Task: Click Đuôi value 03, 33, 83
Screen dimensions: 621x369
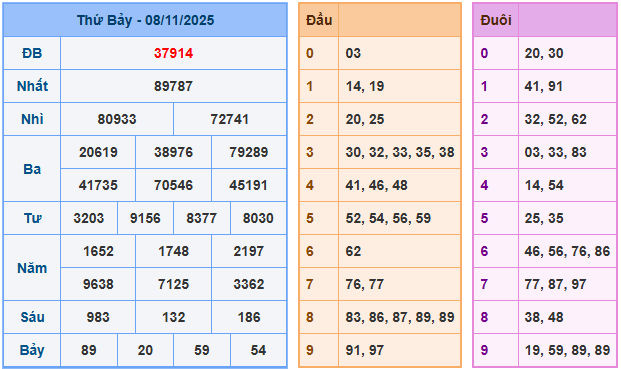Action: tap(556, 152)
